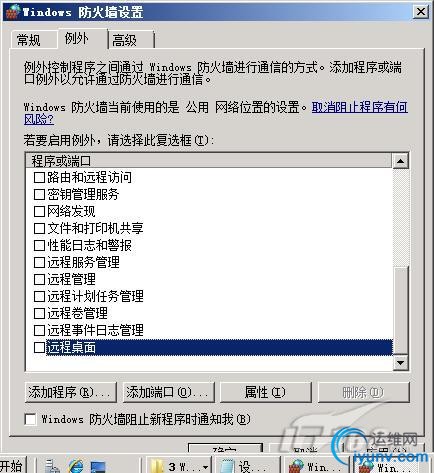The height and width of the screenshot is (473, 434).
Task: Click the 属性 button
Action: [x=266, y=392]
